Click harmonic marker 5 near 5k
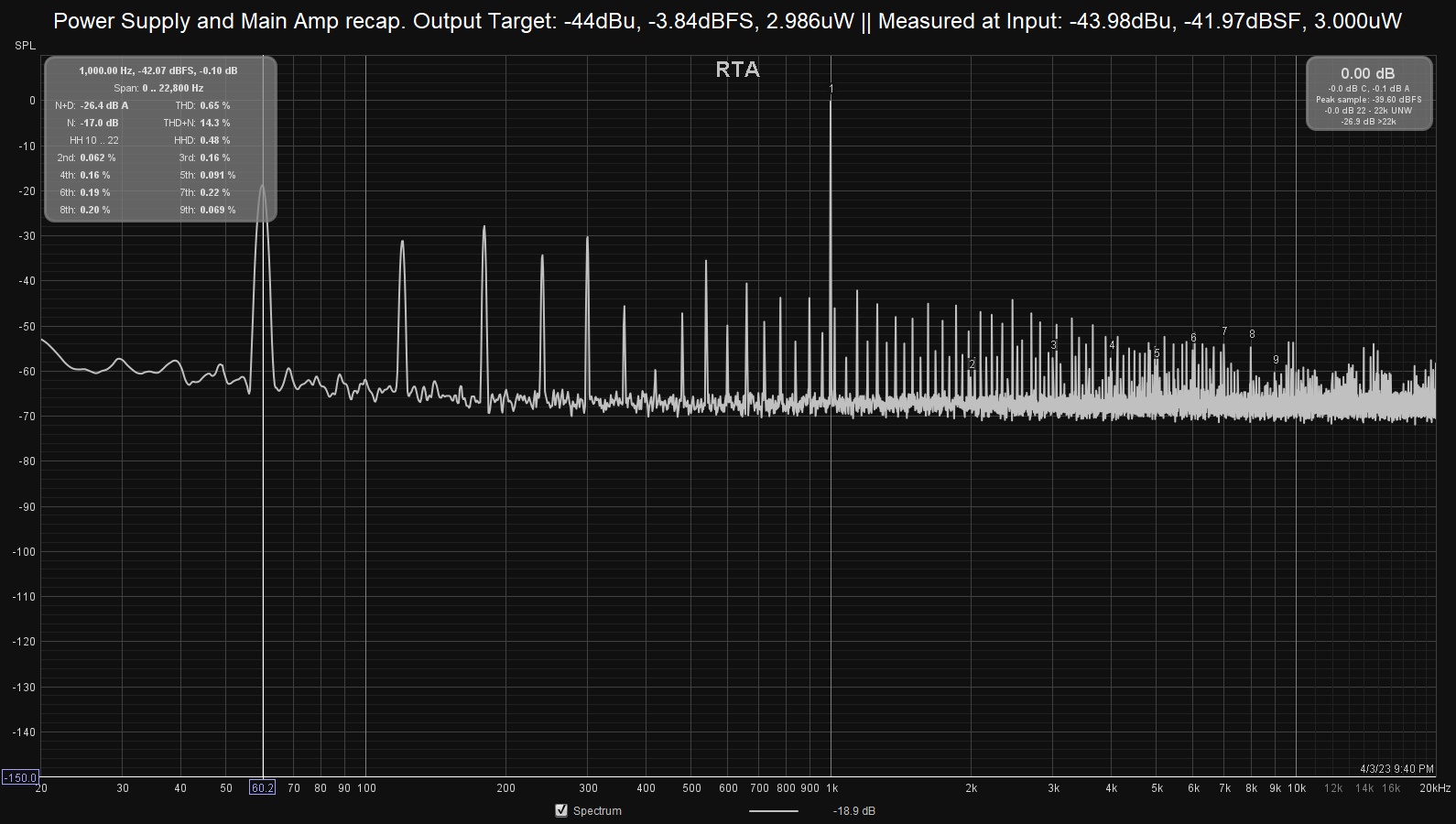Screen dimensions: 1456x824 pyautogui.click(x=1157, y=352)
